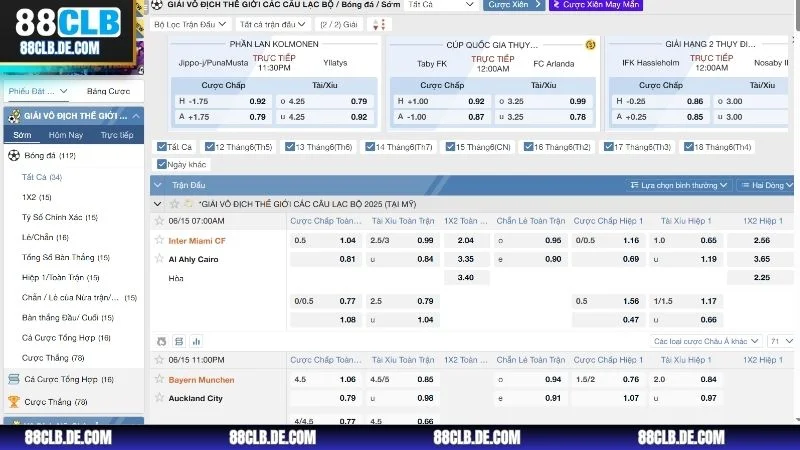This screenshot has width=800, height=450.
Task: Expand the 71 more markets dropdown
Action: pyautogui.click(x=781, y=341)
